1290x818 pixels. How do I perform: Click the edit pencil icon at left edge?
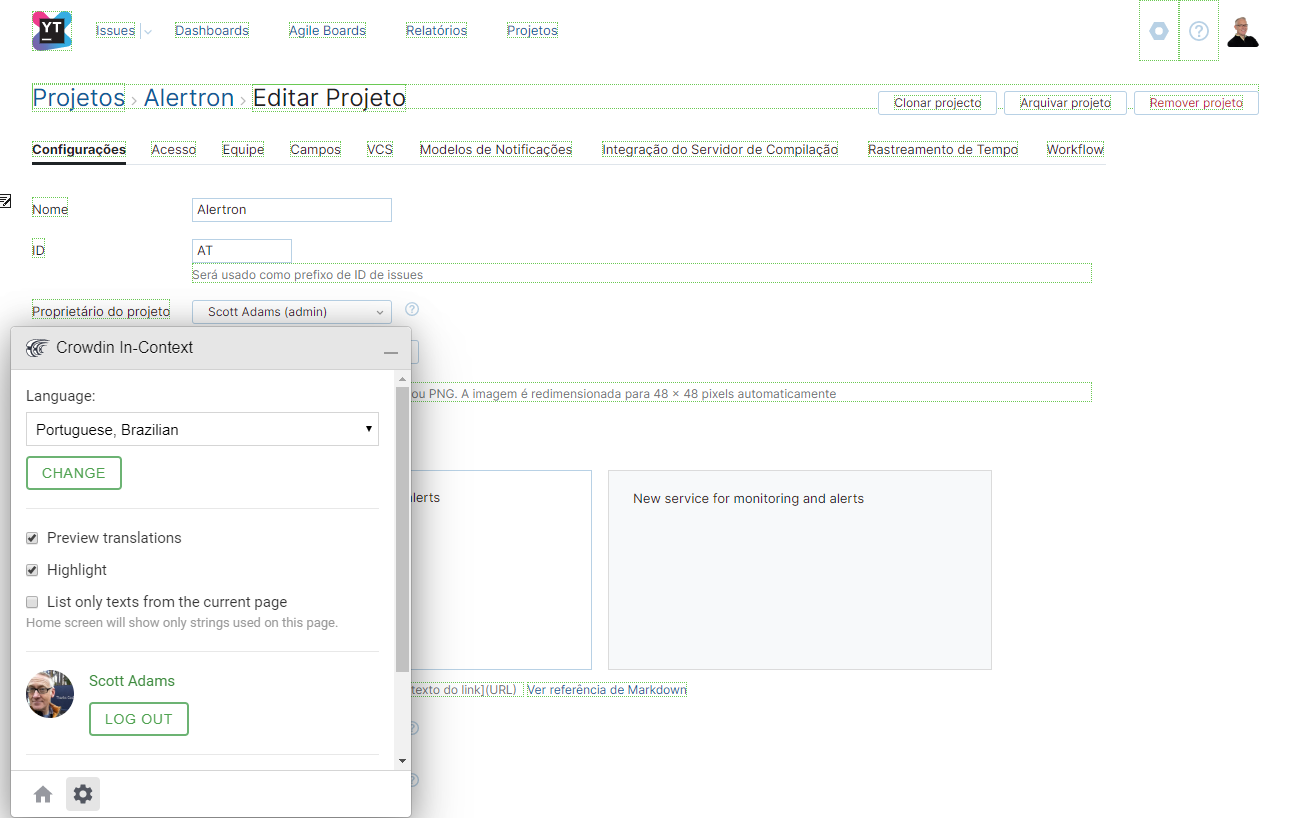tap(5, 200)
